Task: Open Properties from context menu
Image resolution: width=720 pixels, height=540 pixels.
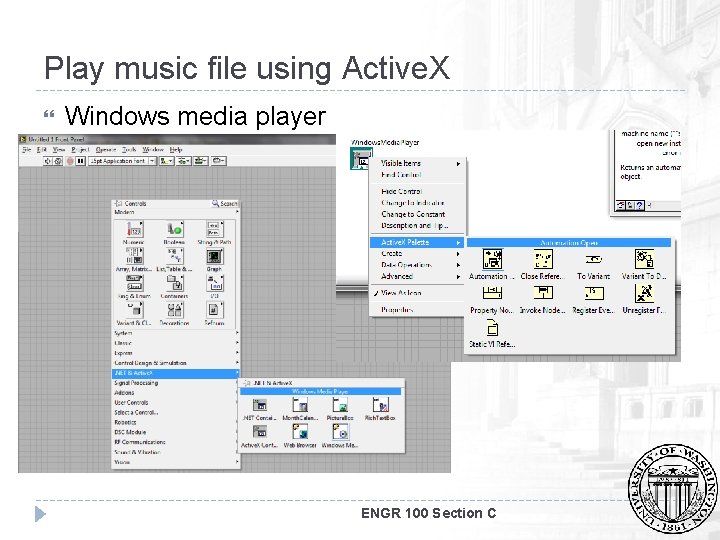Action: tap(417, 310)
